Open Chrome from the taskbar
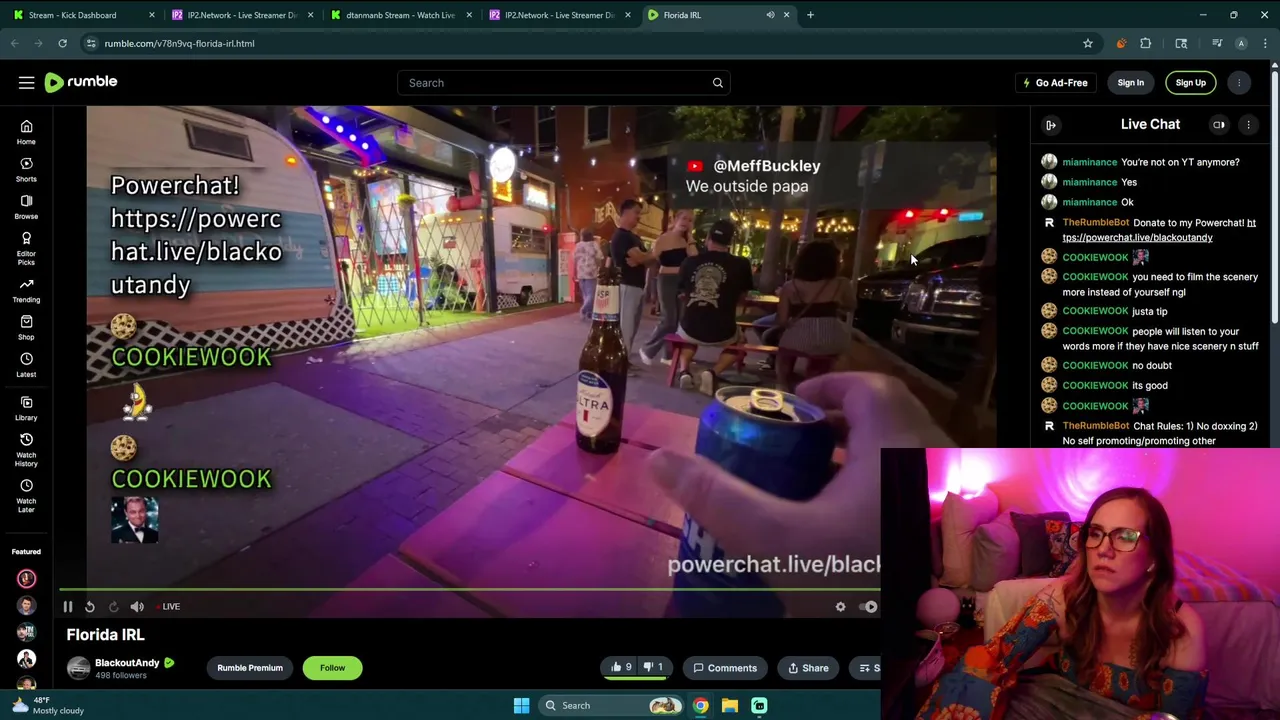 pos(701,705)
